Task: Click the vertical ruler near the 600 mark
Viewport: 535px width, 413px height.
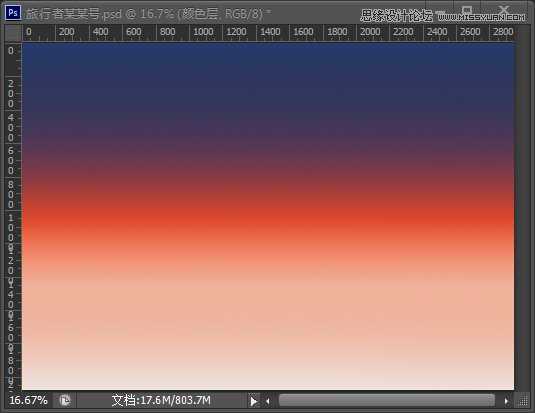Action: pos(11,161)
